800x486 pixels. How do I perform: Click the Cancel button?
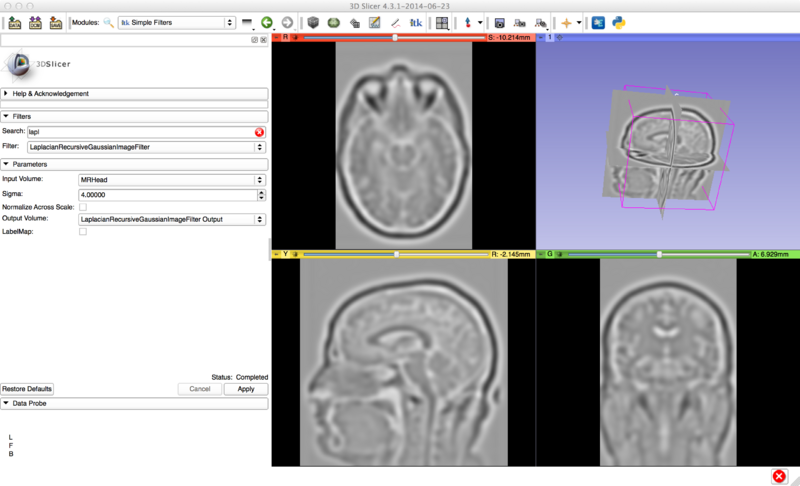pyautogui.click(x=199, y=389)
